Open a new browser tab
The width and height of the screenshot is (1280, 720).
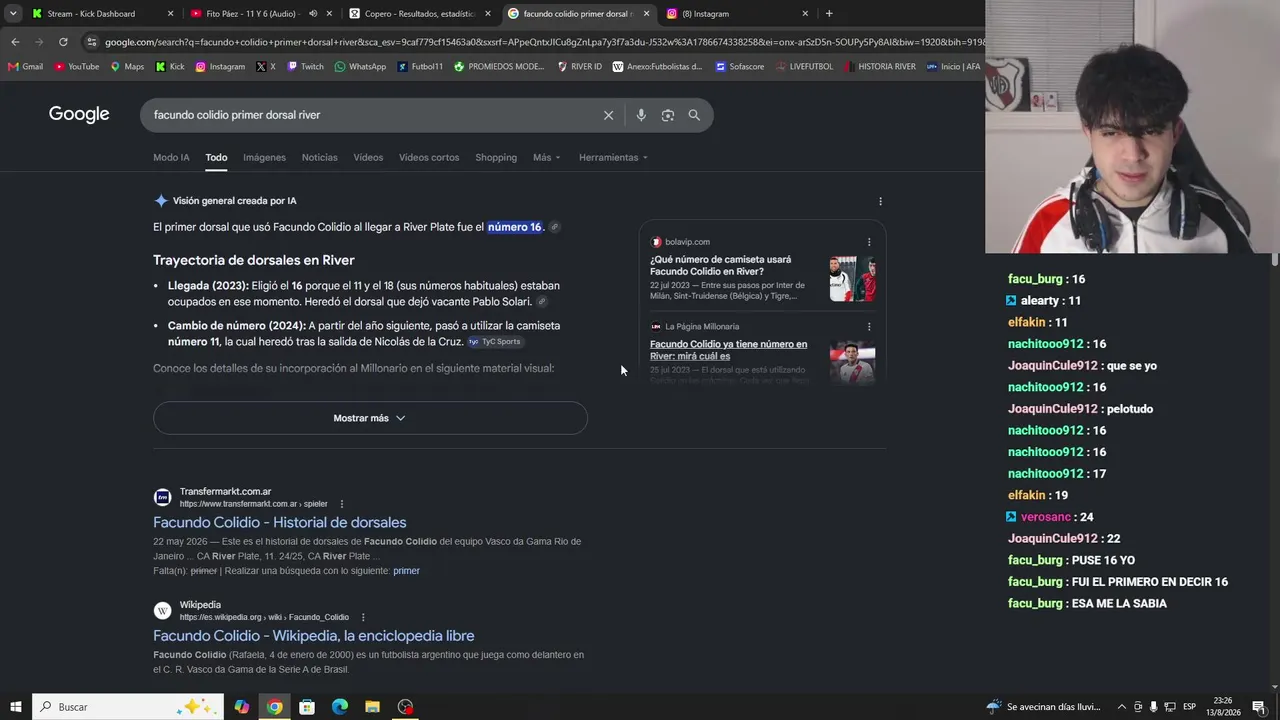[x=829, y=14]
